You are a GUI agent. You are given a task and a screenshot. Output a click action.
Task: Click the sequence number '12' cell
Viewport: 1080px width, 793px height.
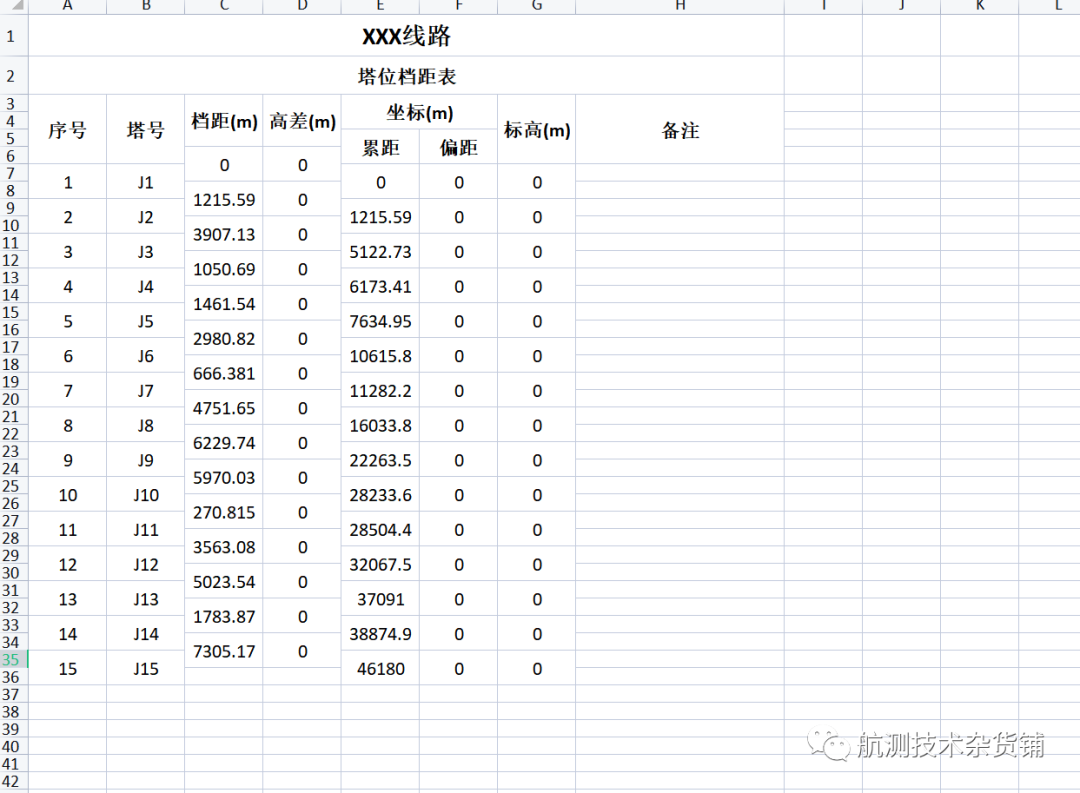coord(68,564)
